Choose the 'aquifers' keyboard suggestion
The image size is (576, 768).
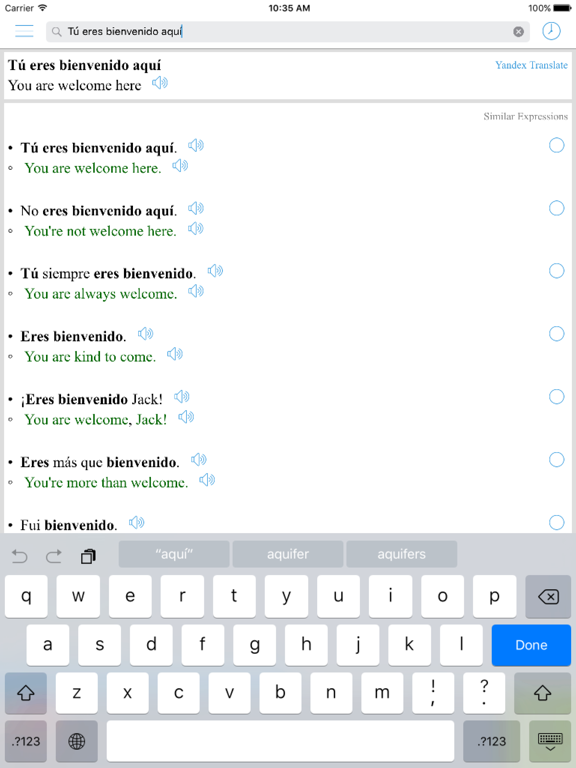pyautogui.click(x=401, y=554)
